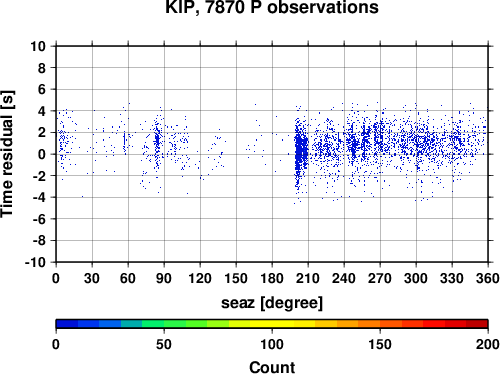Click the y-axis tick label '10'

pyautogui.click(x=38, y=46)
